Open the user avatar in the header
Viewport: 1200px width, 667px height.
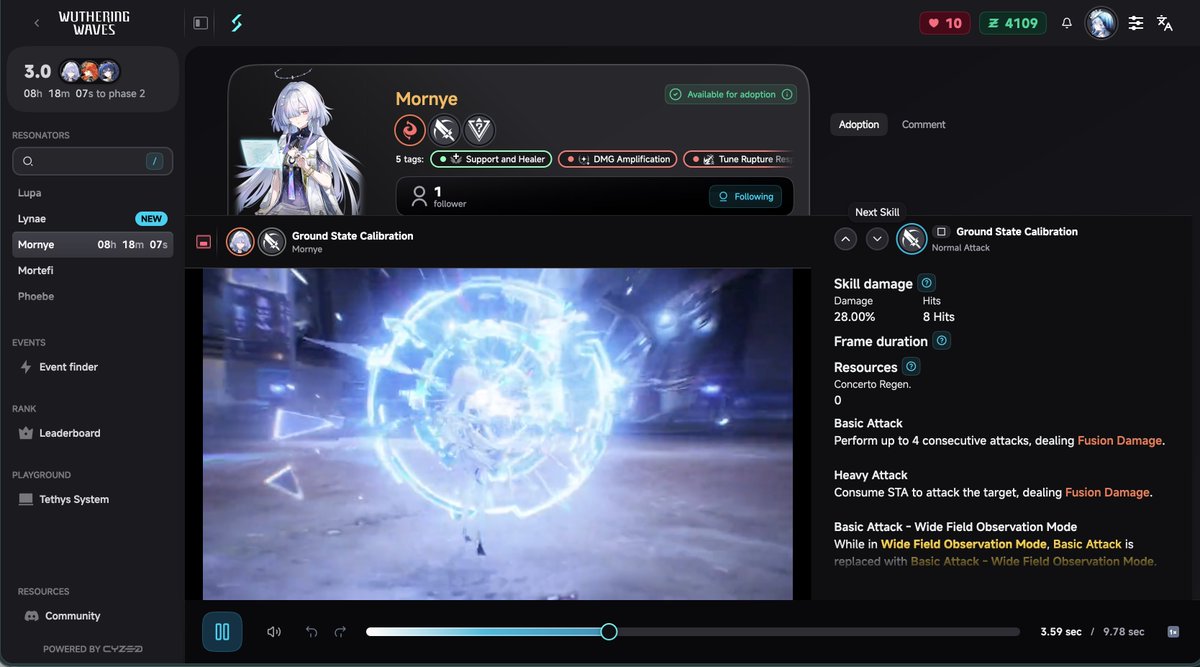1101,23
